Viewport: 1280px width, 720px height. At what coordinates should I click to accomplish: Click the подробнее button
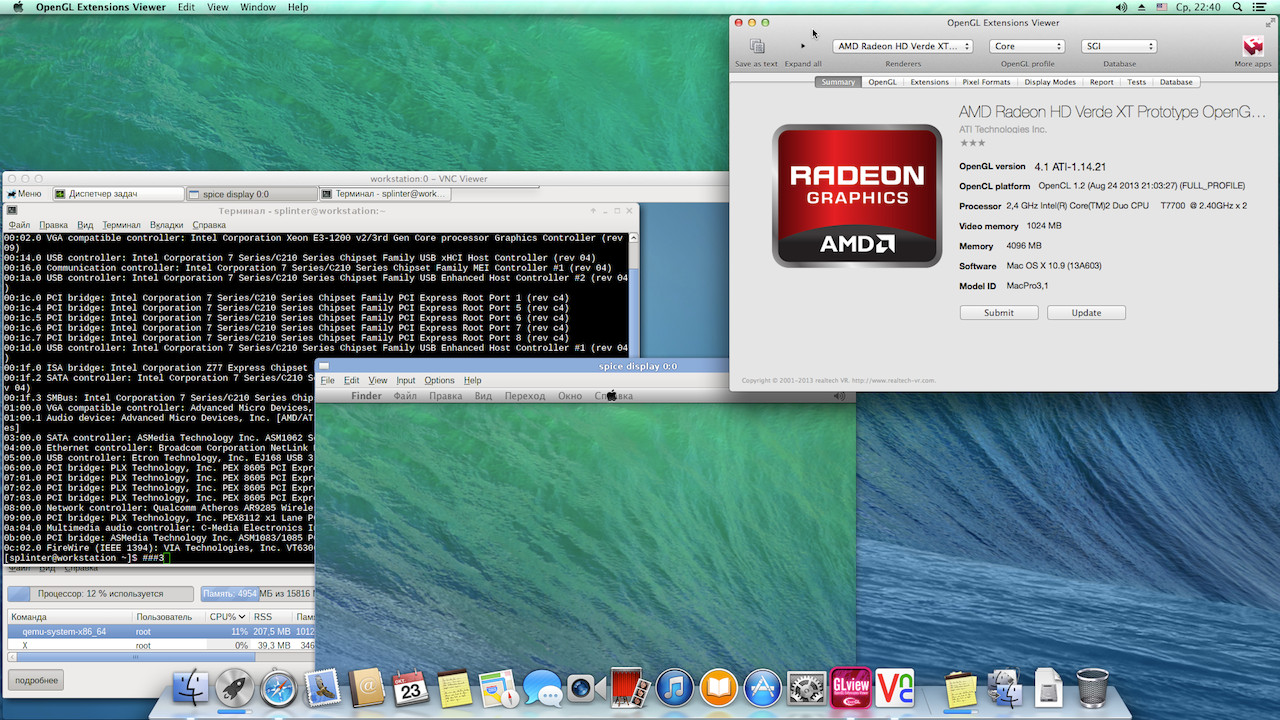(36, 680)
